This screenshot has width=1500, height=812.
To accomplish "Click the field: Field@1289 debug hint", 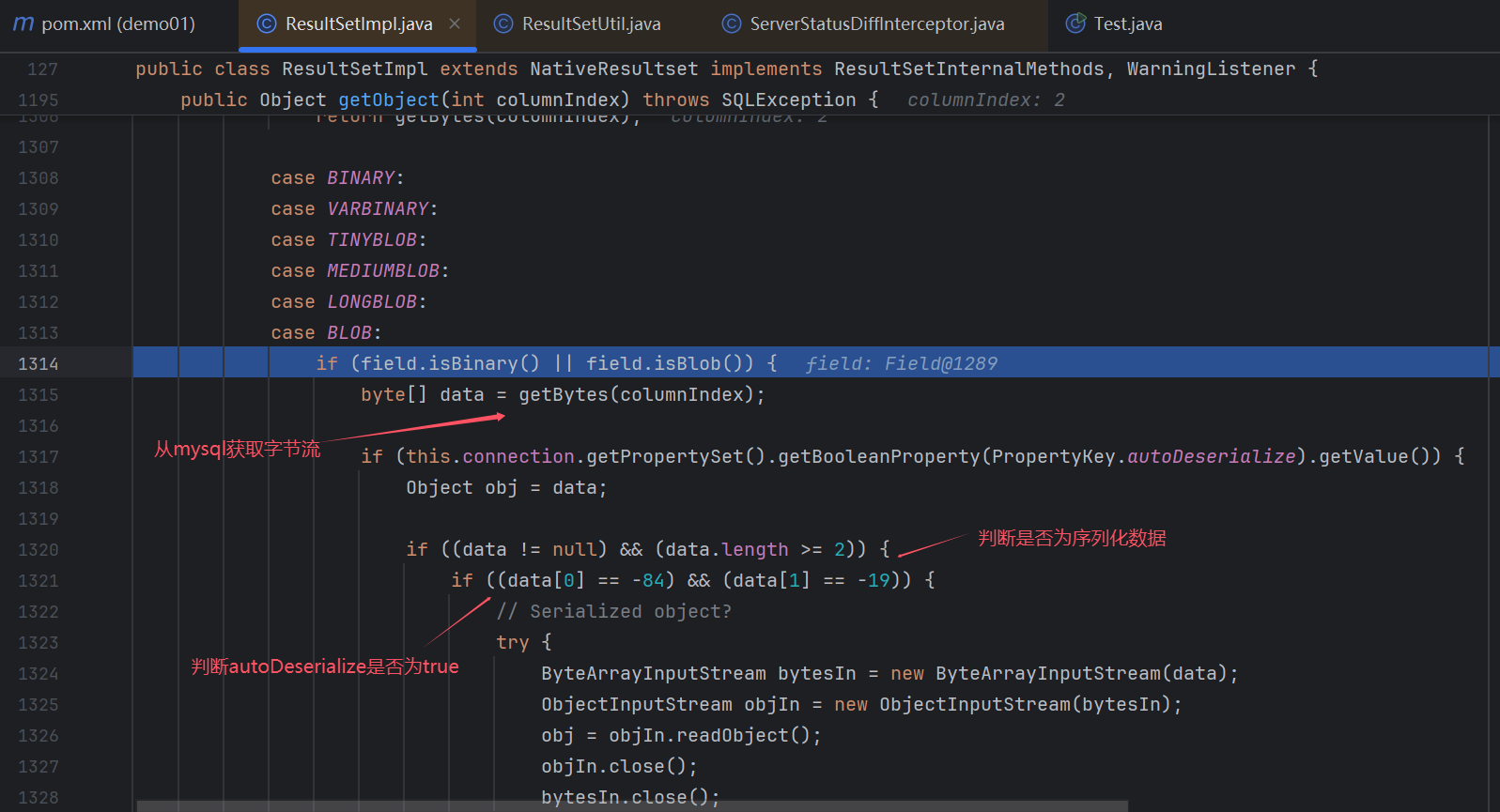I will 901,363.
